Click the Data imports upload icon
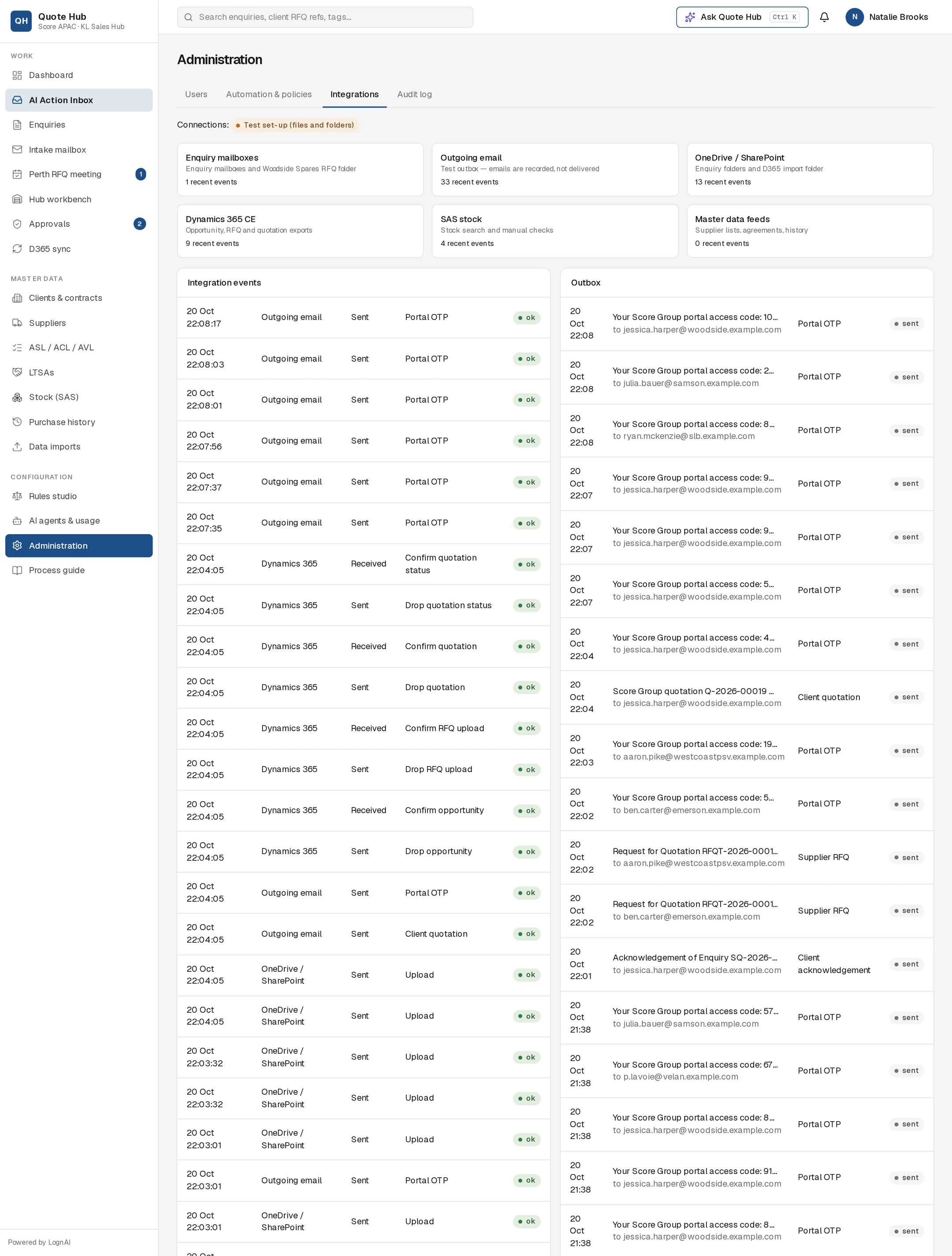 pos(17,447)
